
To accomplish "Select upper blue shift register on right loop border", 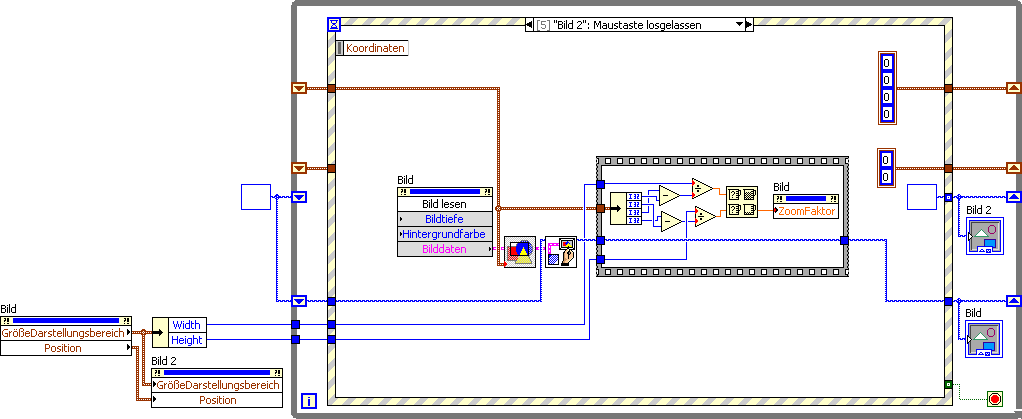I will [1014, 196].
